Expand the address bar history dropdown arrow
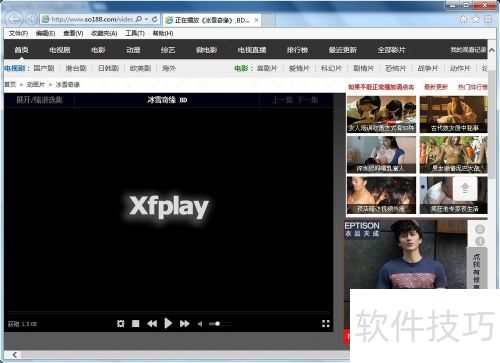 [146, 19]
